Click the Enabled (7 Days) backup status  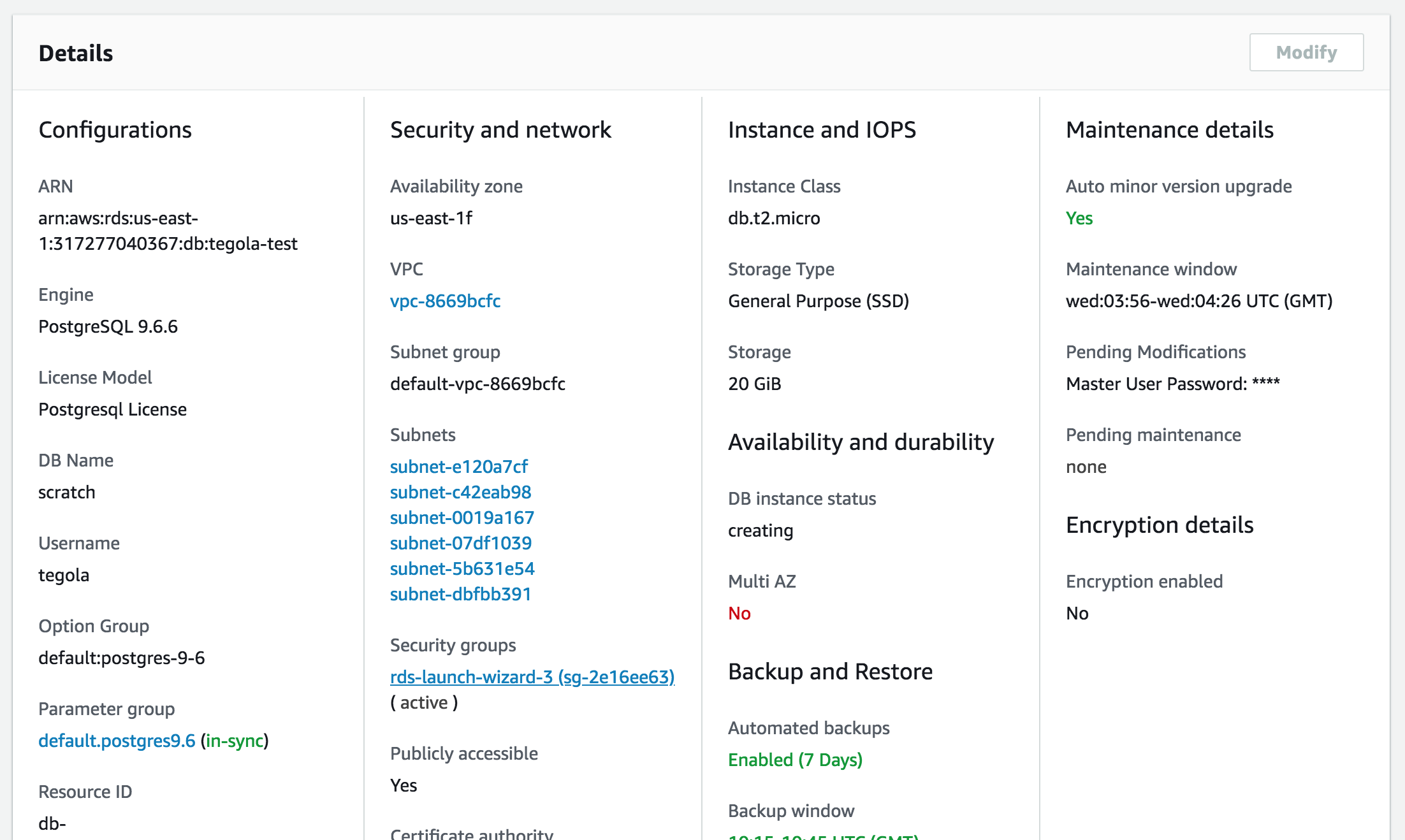click(x=795, y=760)
